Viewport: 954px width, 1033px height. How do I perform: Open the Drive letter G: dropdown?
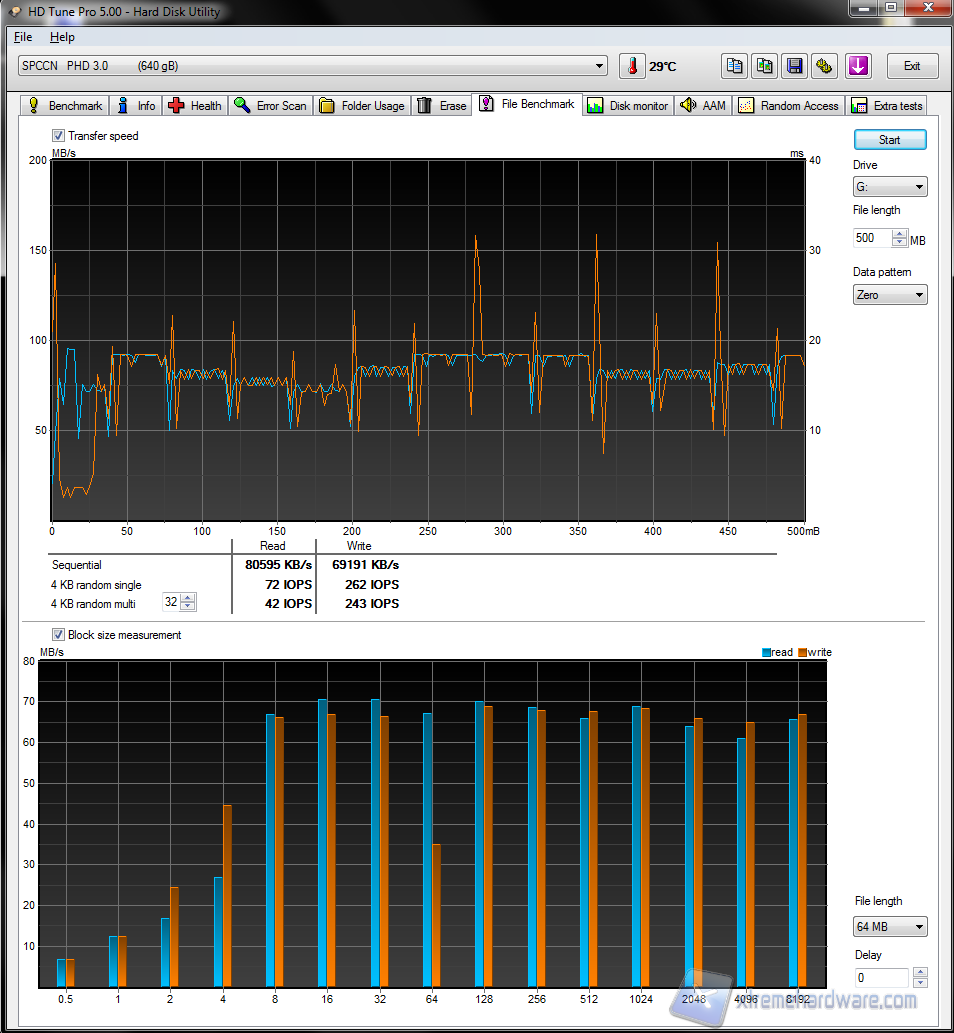[x=890, y=187]
